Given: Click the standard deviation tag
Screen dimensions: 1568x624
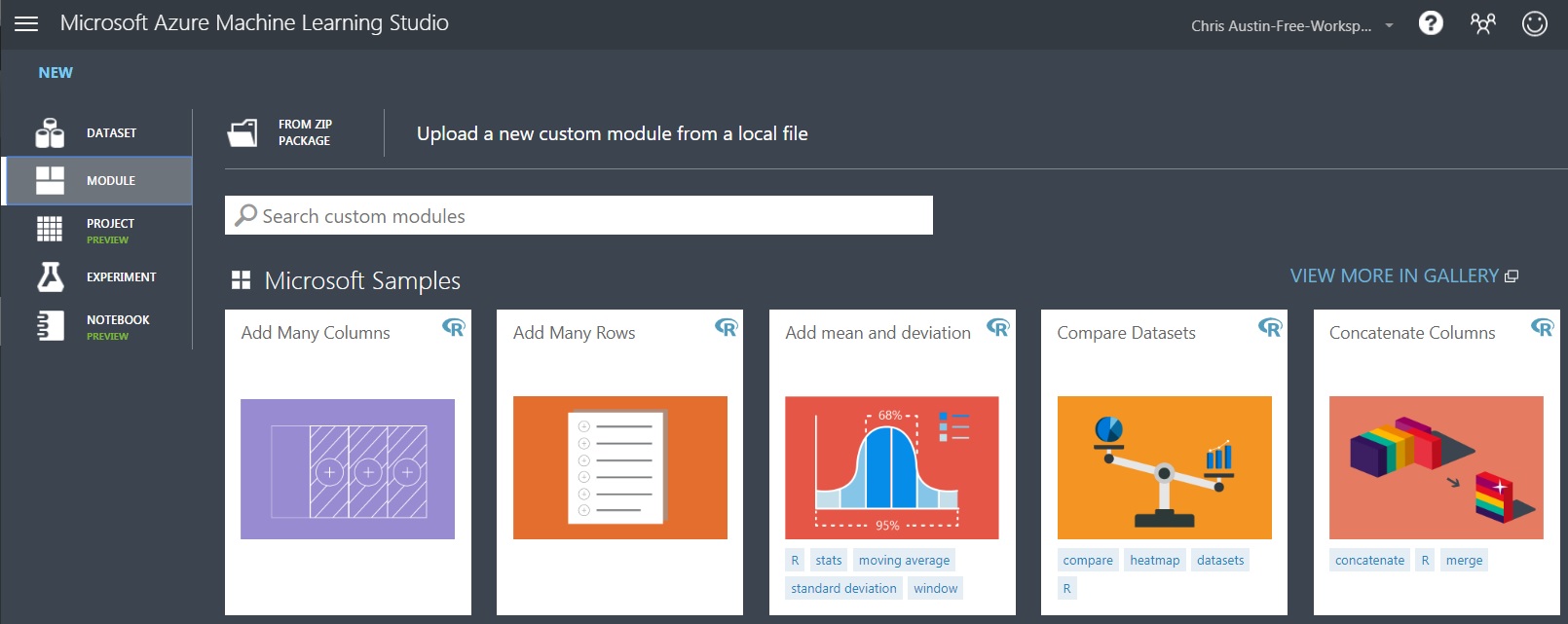Looking at the screenshot, I should 843,589.
